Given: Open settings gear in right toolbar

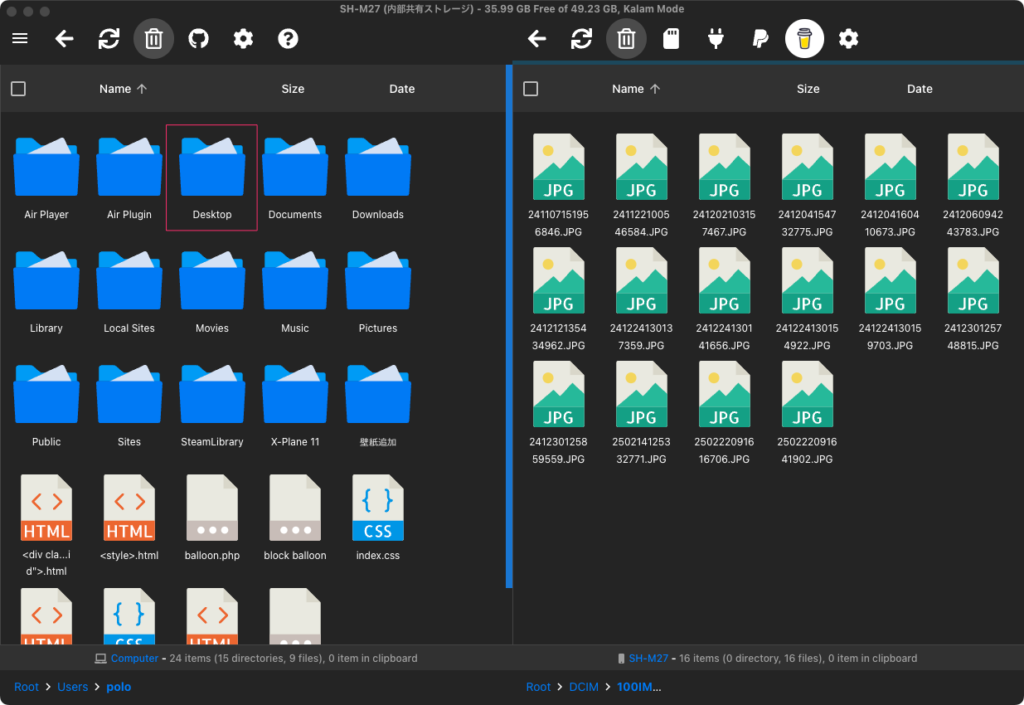Looking at the screenshot, I should [x=849, y=39].
